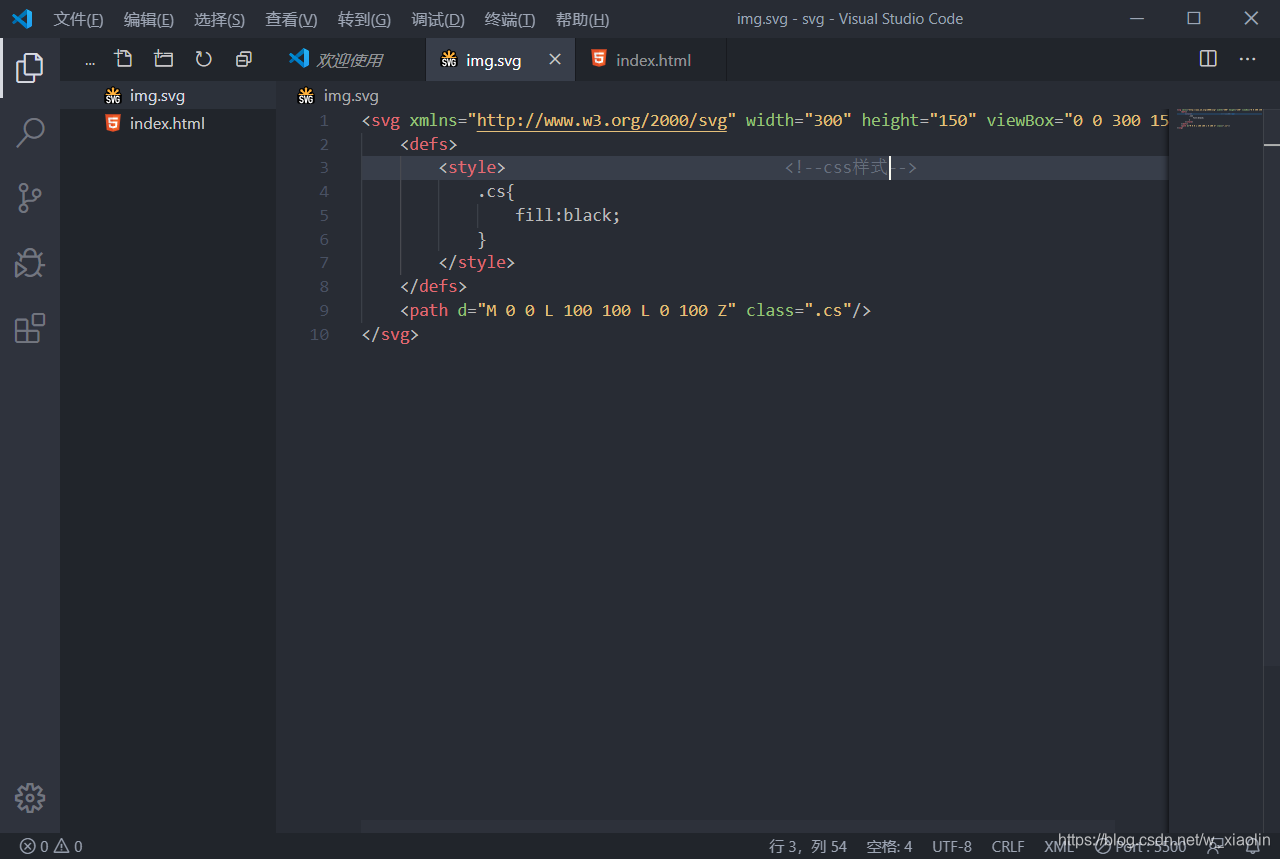Open the Explorer view in activity bar
This screenshot has width=1280, height=859.
pos(30,68)
